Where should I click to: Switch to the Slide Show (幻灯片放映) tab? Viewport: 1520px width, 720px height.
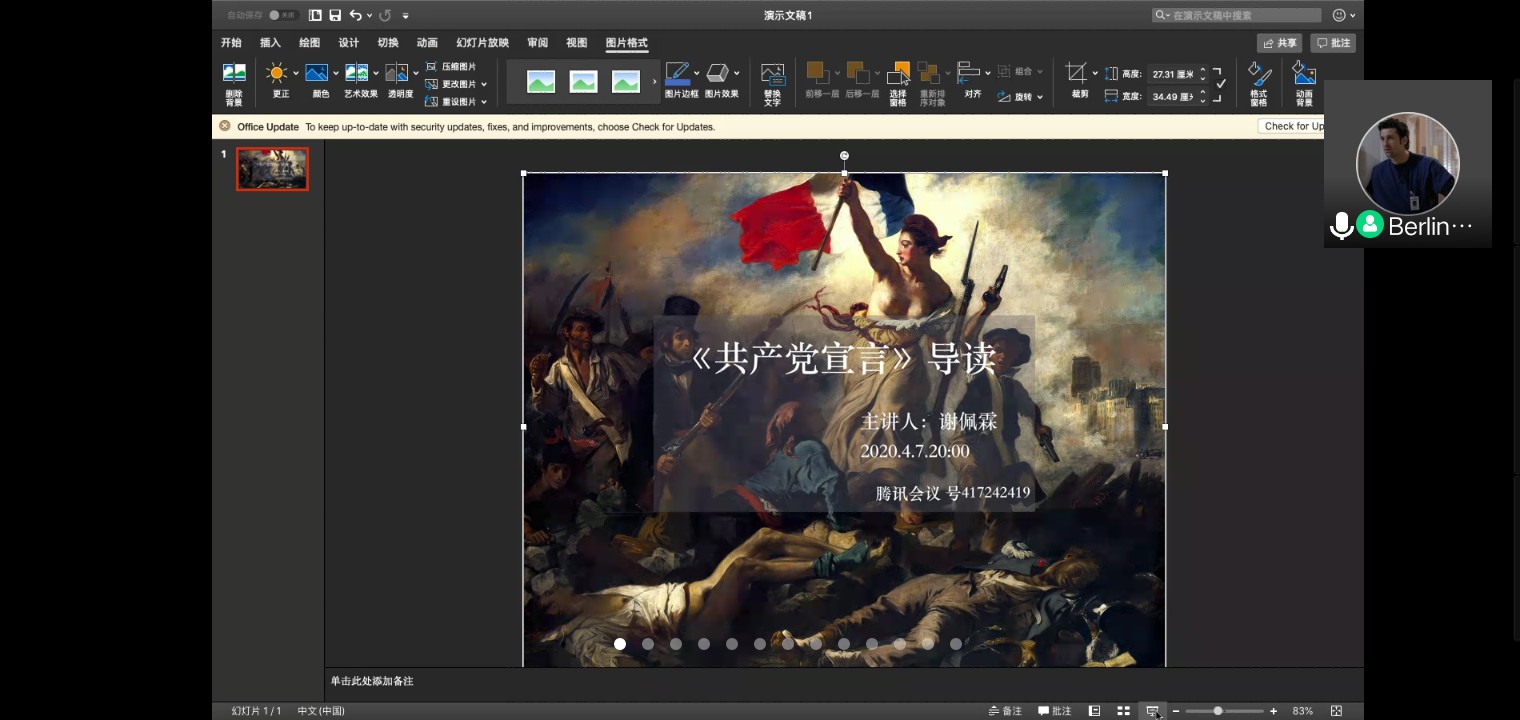(482, 43)
